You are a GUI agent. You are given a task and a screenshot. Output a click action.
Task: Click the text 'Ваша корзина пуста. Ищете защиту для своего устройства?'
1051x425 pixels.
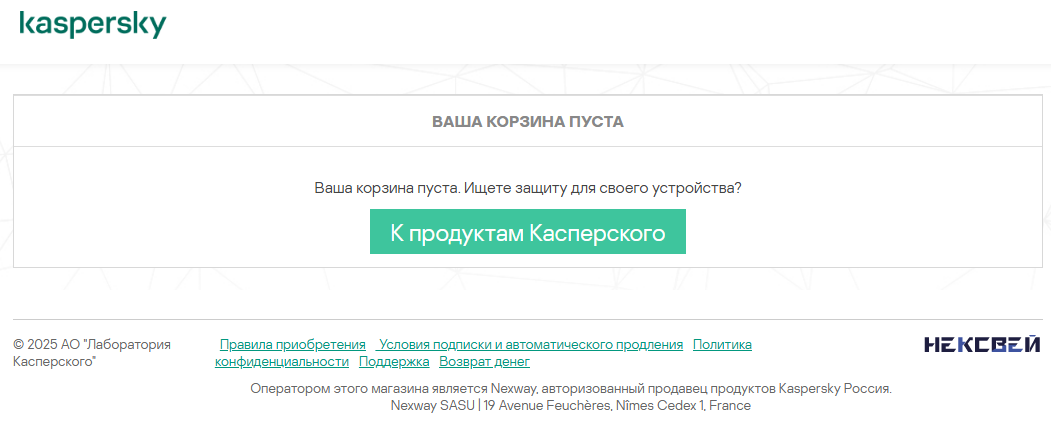[528, 188]
